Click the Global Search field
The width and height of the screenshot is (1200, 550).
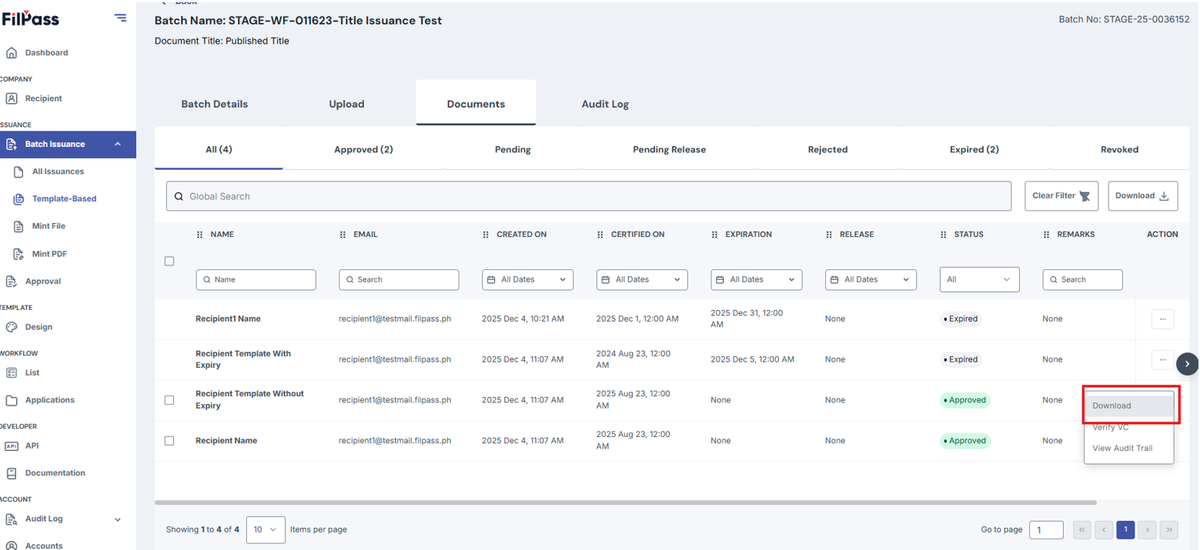(589, 196)
